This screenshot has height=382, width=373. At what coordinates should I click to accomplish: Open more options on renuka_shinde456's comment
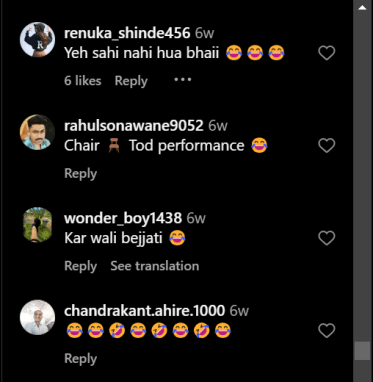pyautogui.click(x=183, y=80)
